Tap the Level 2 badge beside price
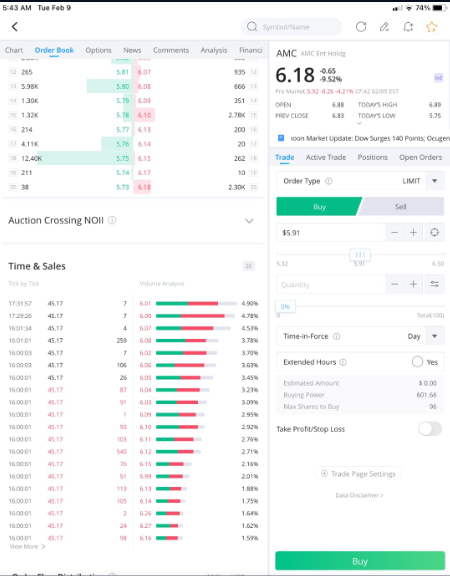The width and height of the screenshot is (450, 576). (x=438, y=78)
